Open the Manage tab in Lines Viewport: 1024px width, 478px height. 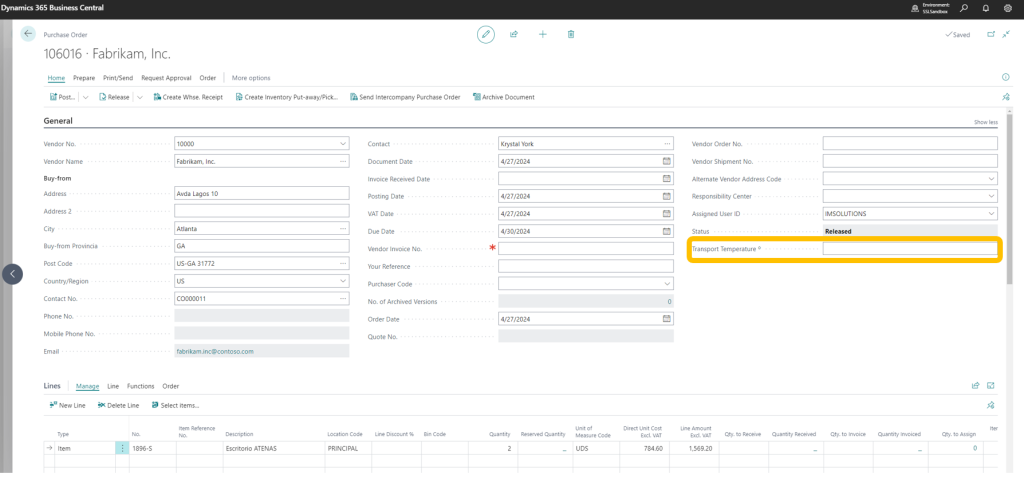point(88,386)
